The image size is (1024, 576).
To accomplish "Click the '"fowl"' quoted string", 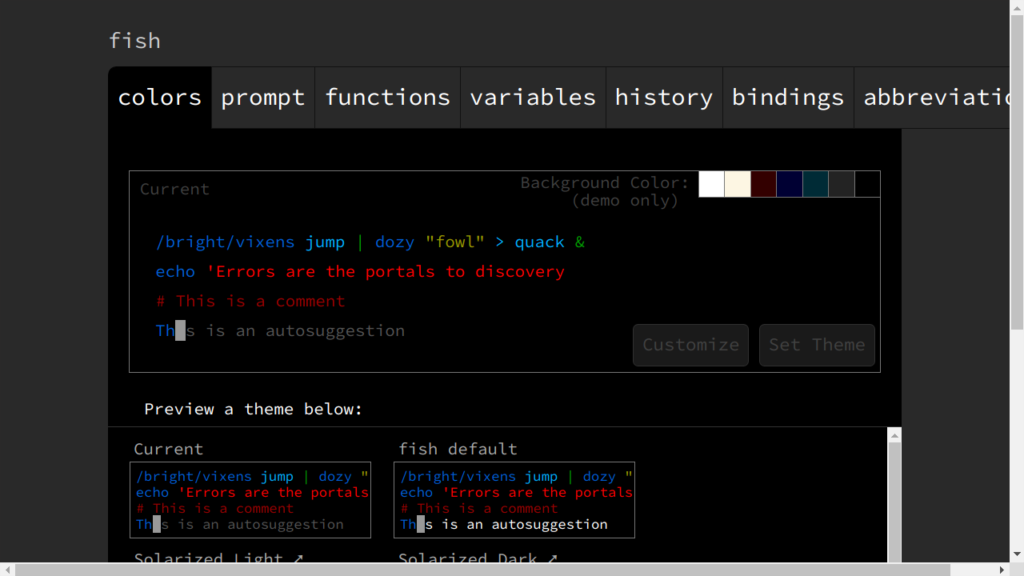I will (x=455, y=242).
